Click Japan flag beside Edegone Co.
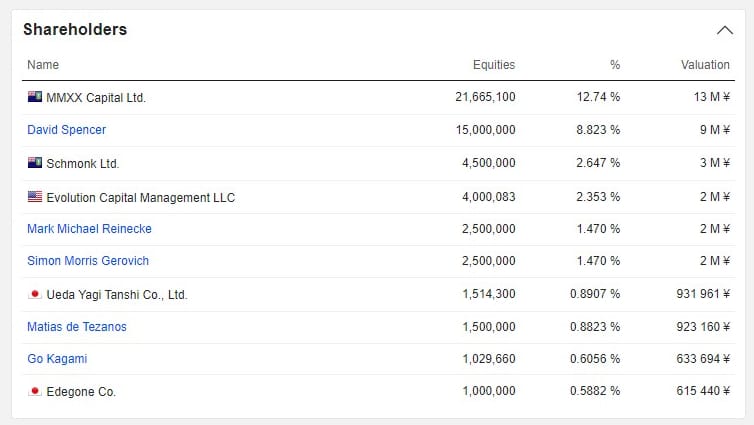The height and width of the screenshot is (425, 754). point(35,391)
